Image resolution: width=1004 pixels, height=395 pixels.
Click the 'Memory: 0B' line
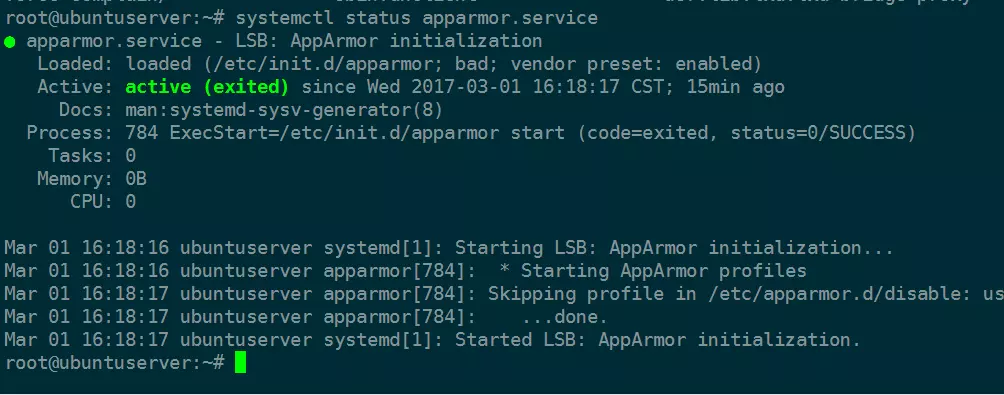point(92,179)
